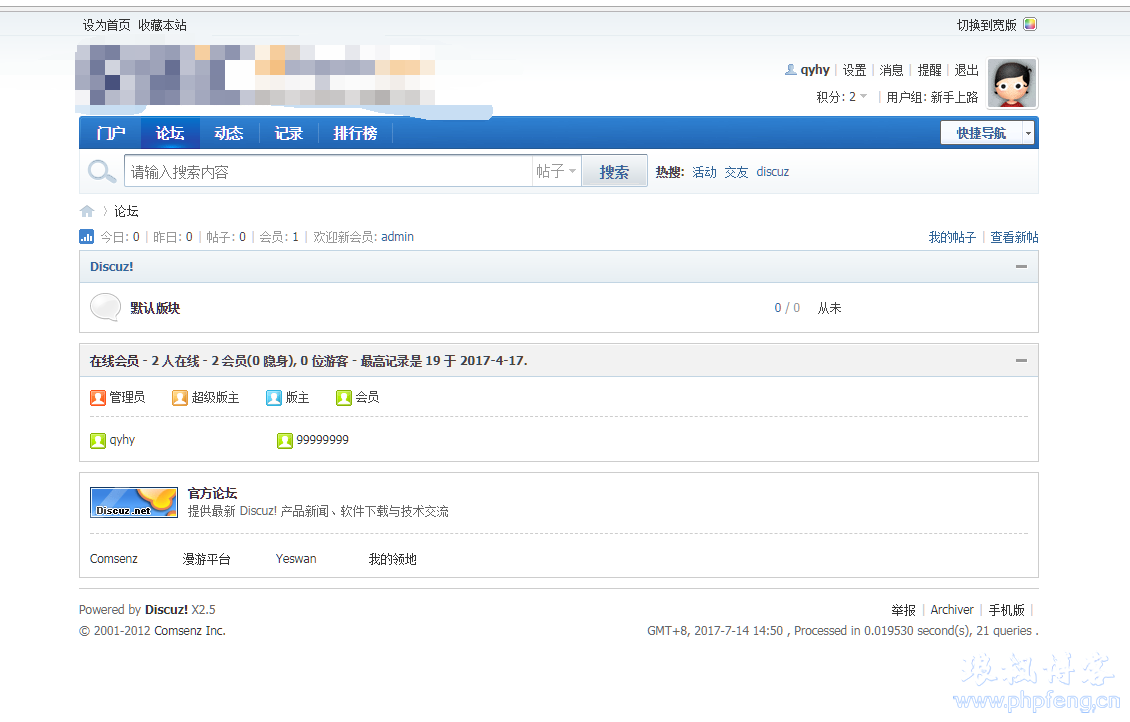Image resolution: width=1130 pixels, height=722 pixels.
Task: Click the color switch-to-wide-version icon
Action: pyautogui.click(x=1030, y=24)
